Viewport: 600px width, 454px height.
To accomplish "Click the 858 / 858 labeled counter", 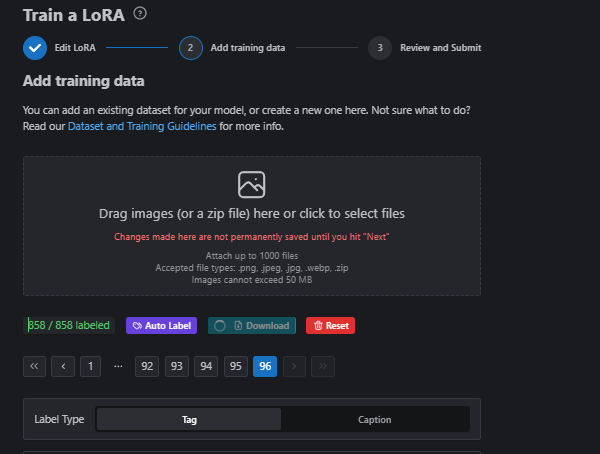I will pyautogui.click(x=69, y=325).
